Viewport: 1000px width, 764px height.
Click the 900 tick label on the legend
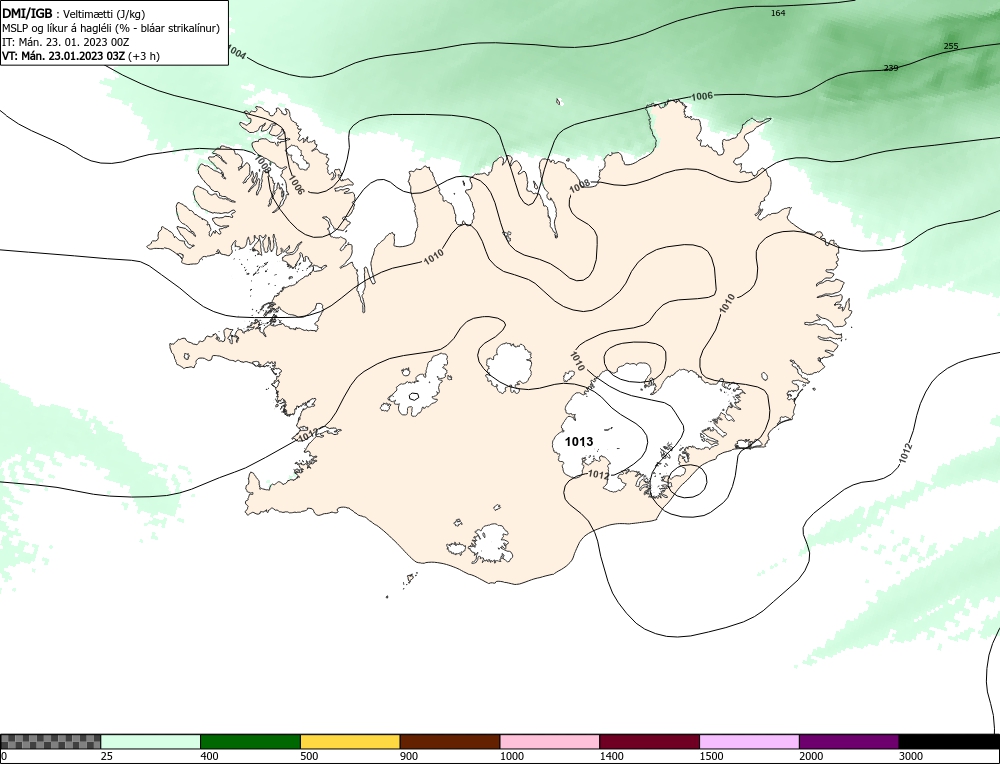[x=409, y=756]
